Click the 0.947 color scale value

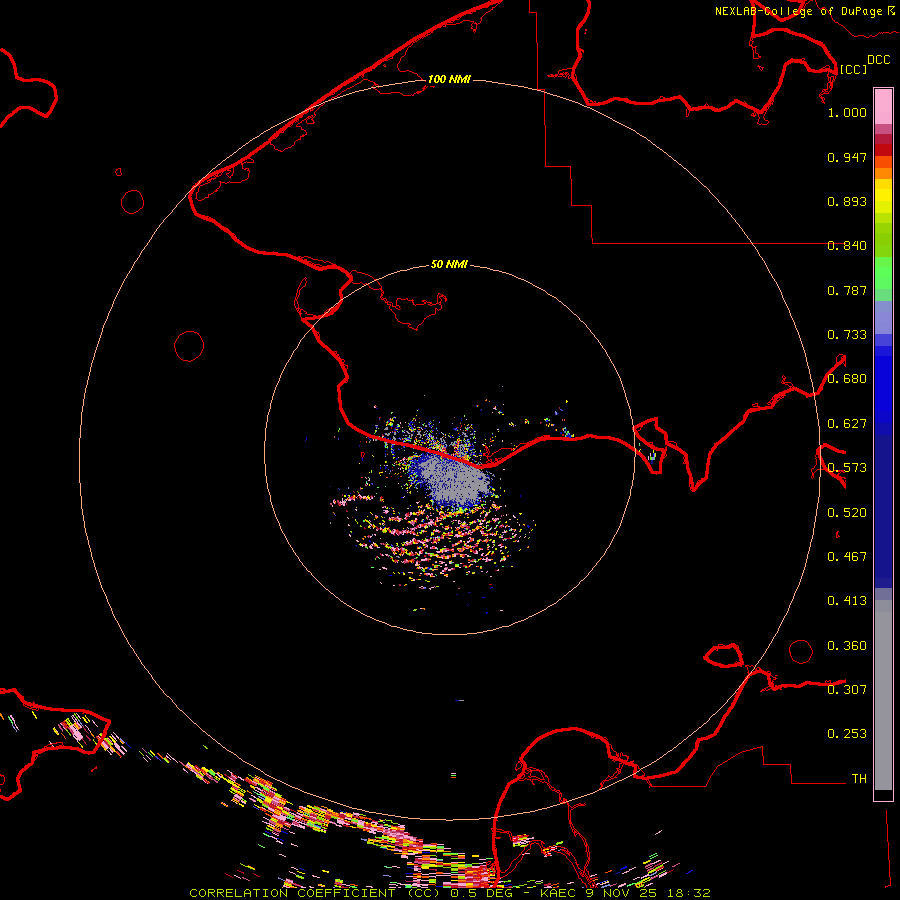pyautogui.click(x=847, y=157)
